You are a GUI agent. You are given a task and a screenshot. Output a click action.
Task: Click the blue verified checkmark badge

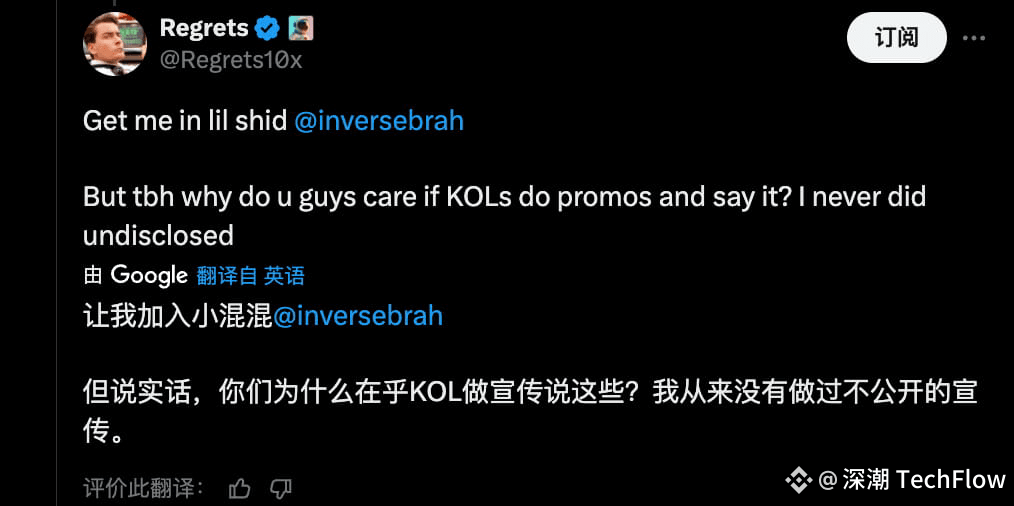266,28
